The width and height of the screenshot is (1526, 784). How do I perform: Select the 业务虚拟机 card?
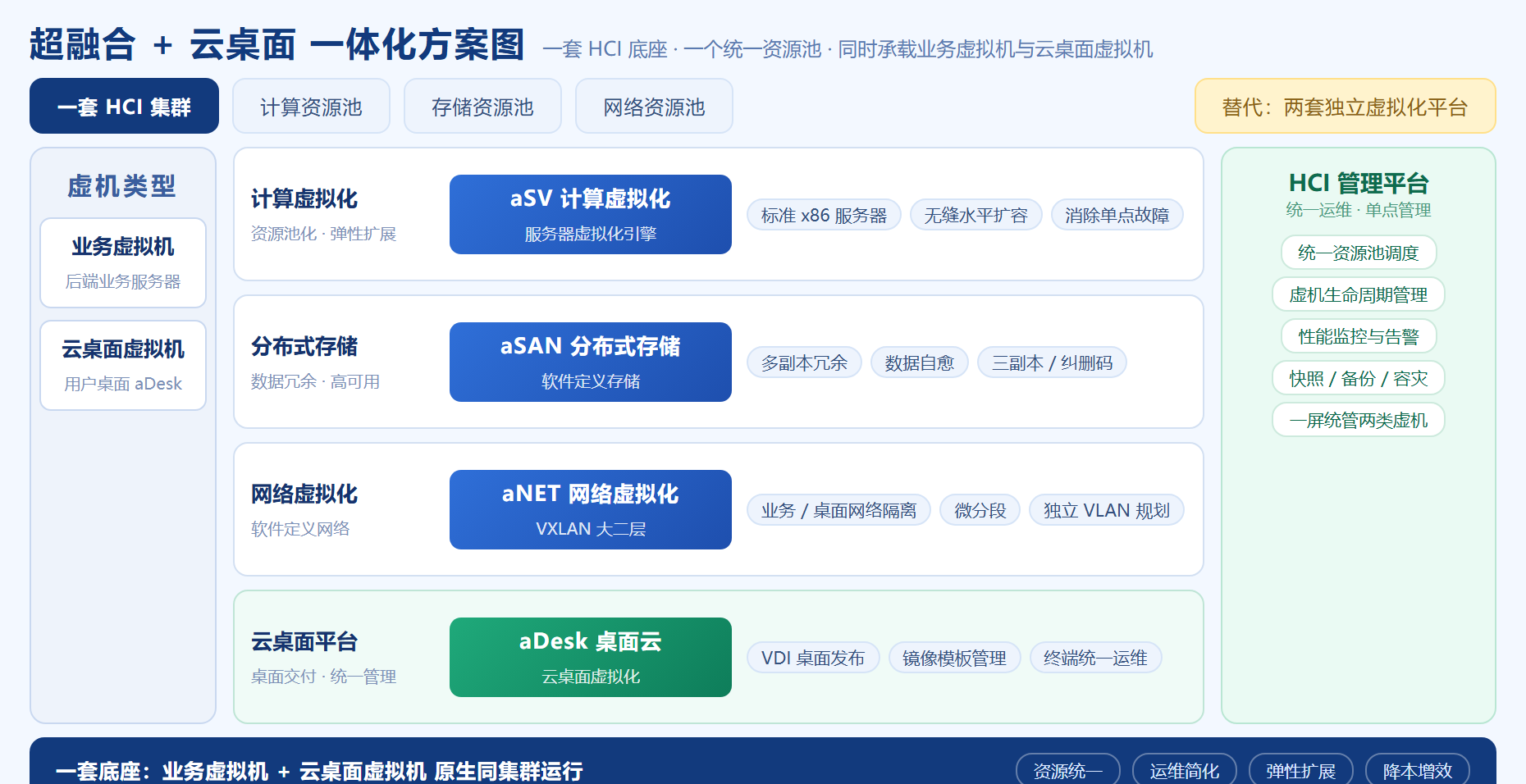[x=123, y=262]
